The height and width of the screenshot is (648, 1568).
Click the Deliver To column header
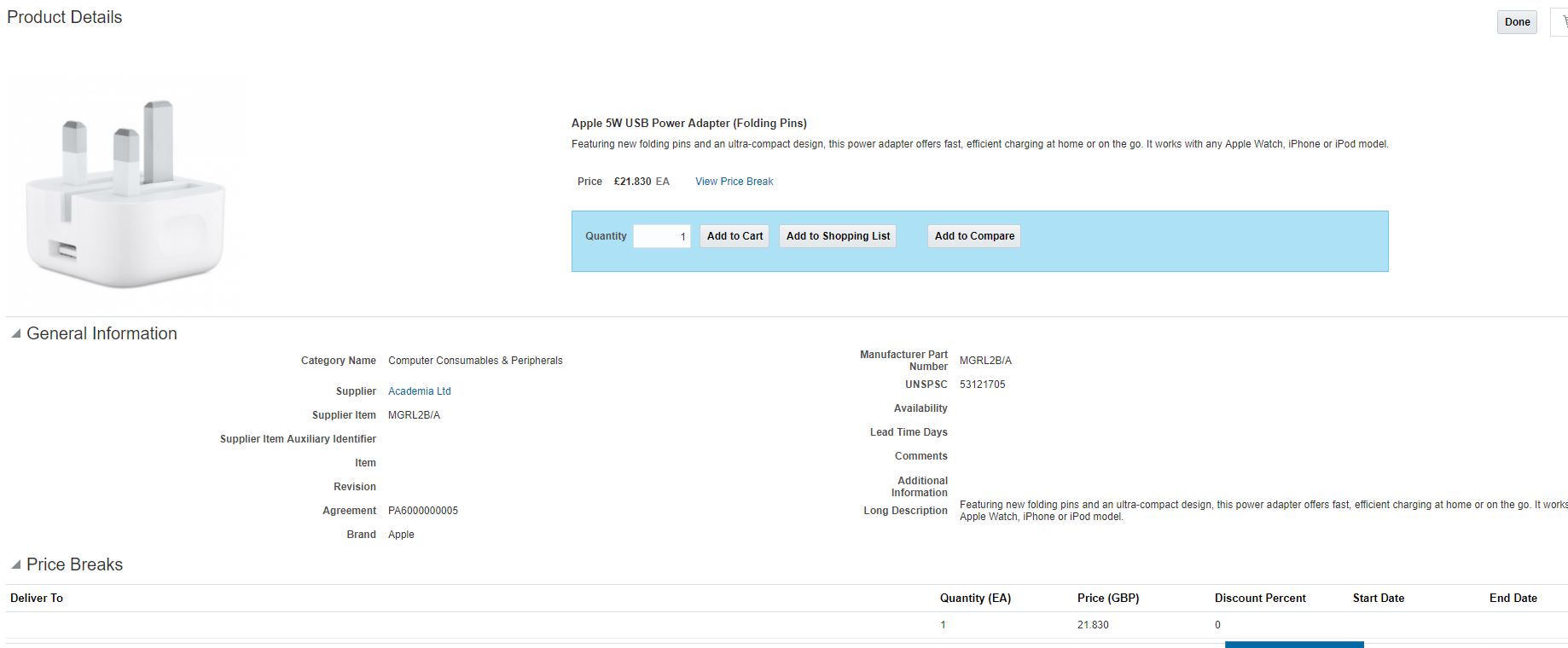[x=37, y=599]
